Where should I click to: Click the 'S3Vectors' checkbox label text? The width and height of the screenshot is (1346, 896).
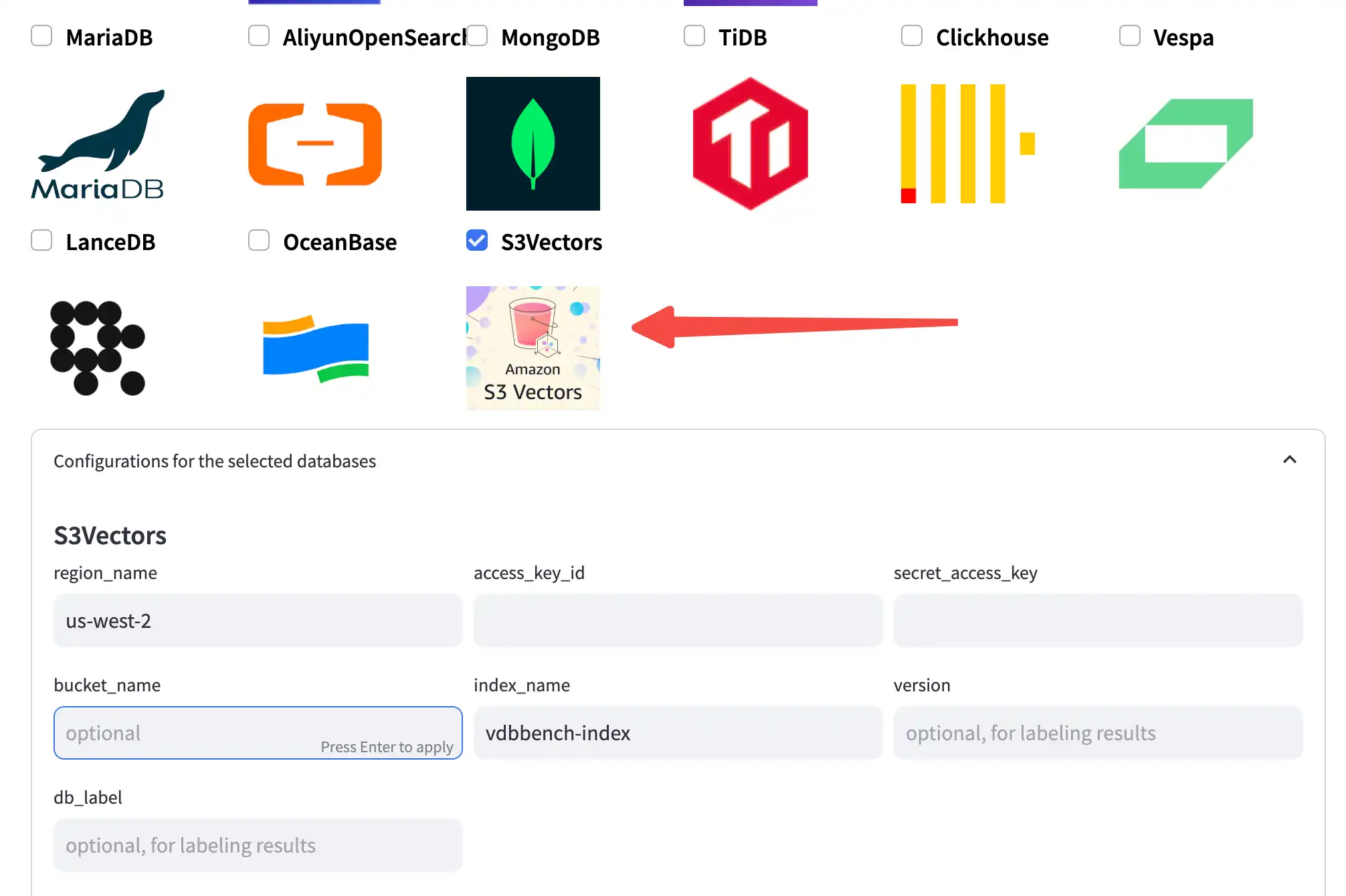point(552,242)
